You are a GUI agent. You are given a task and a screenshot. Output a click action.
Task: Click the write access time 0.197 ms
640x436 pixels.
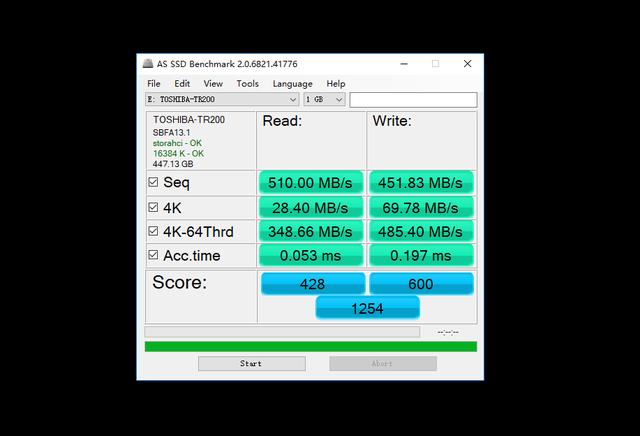(421, 256)
